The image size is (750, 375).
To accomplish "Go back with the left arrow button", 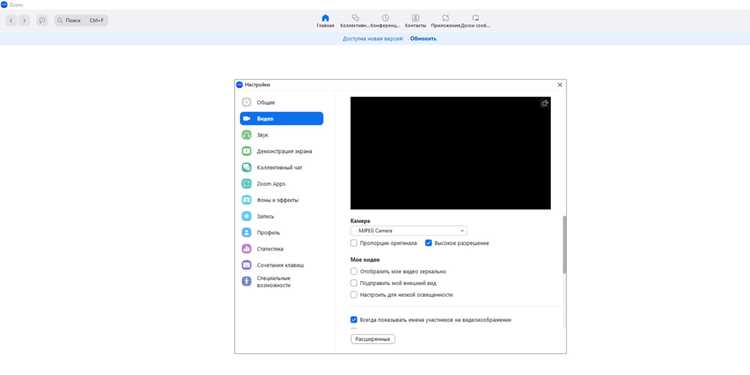I will (x=11, y=21).
